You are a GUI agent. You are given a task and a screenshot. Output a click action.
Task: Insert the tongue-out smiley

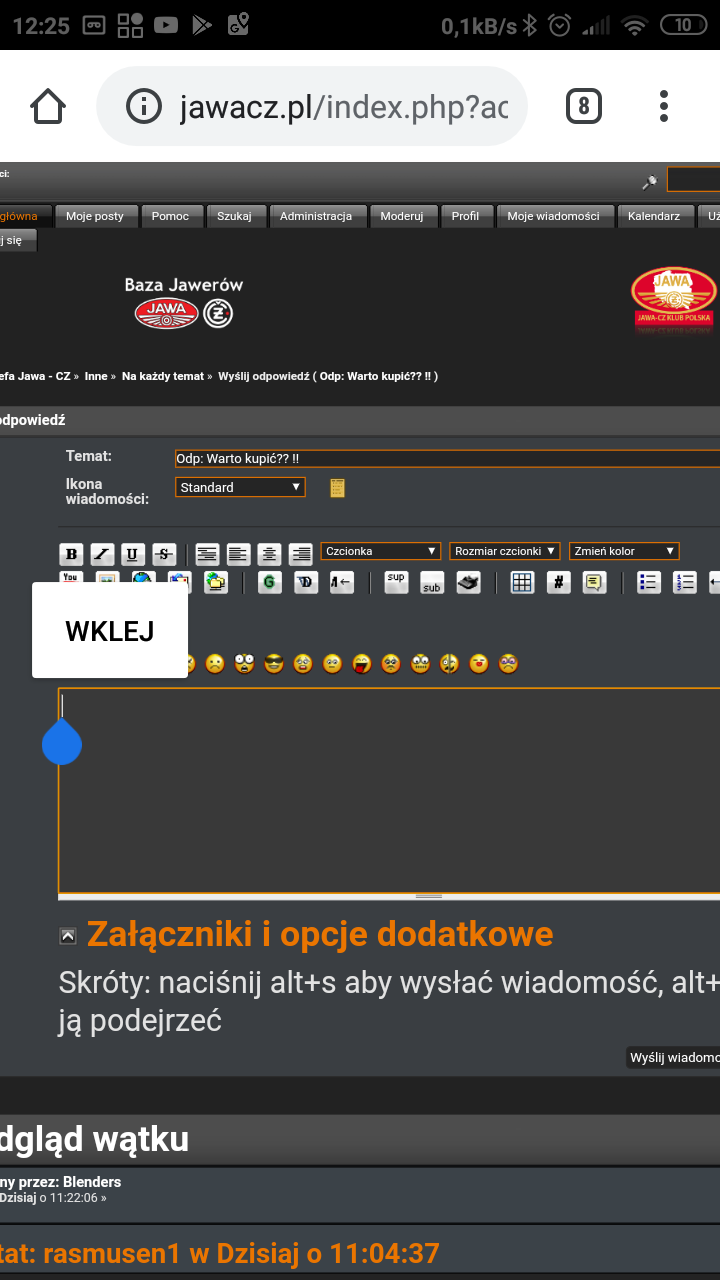point(362,663)
